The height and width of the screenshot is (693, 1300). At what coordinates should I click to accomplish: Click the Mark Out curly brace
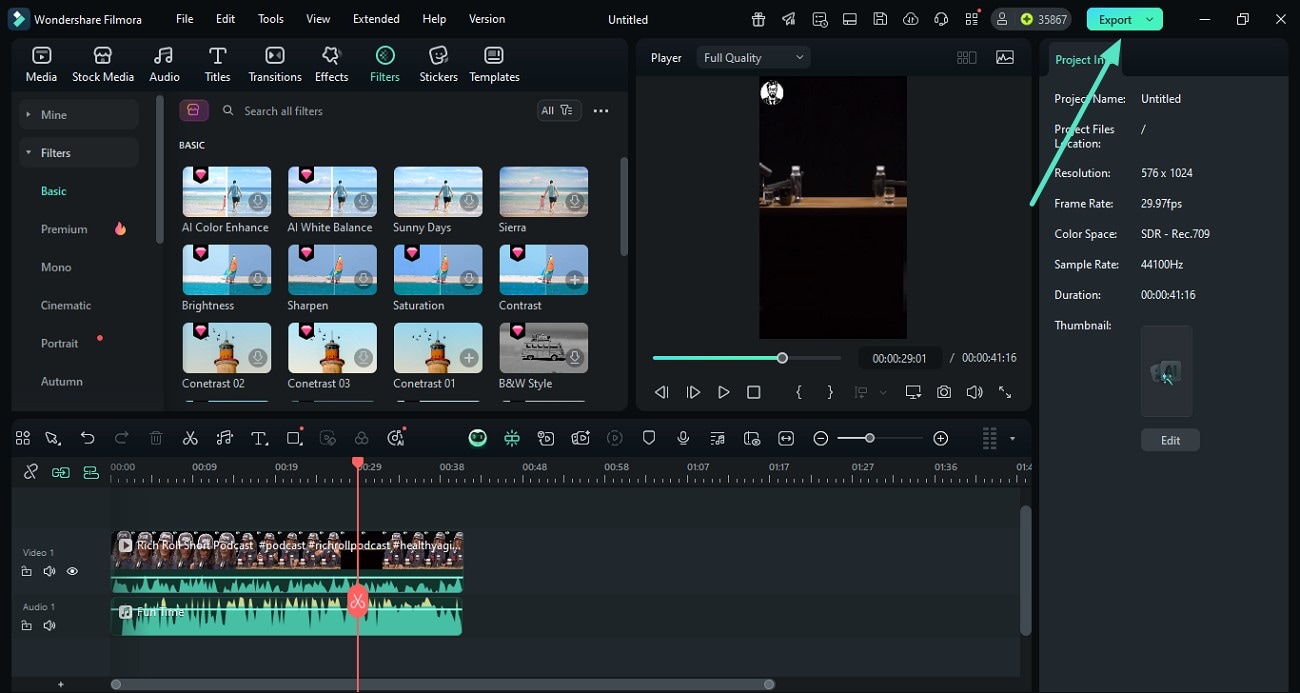[830, 393]
